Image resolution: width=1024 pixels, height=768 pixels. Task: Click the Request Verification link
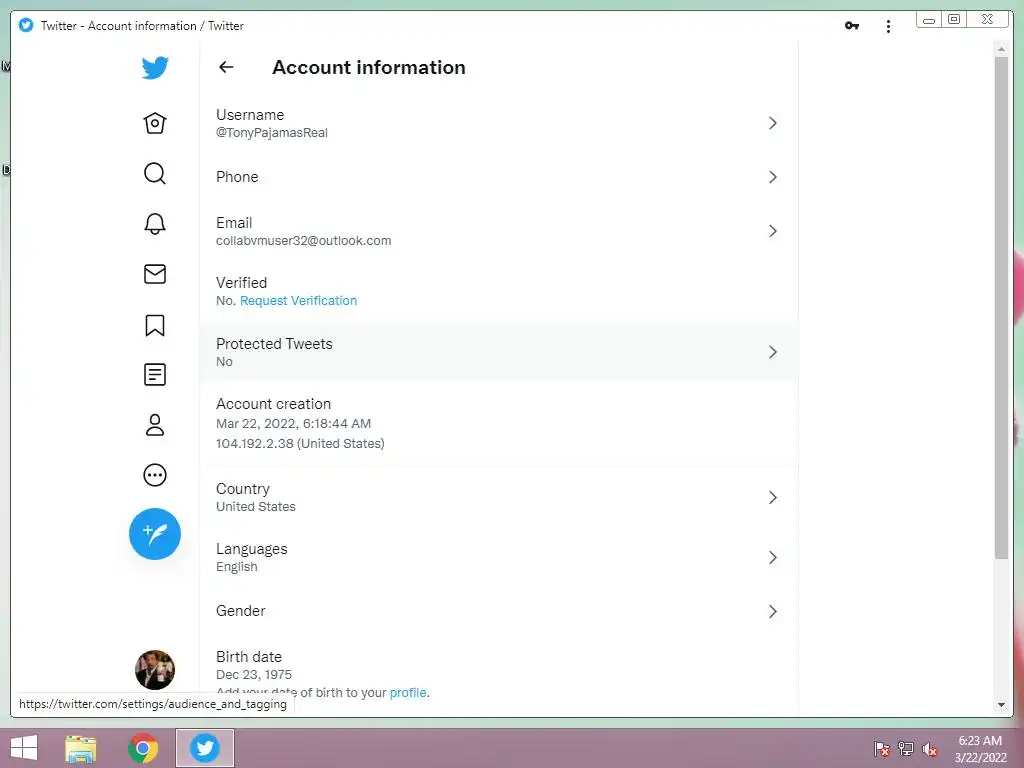click(298, 300)
